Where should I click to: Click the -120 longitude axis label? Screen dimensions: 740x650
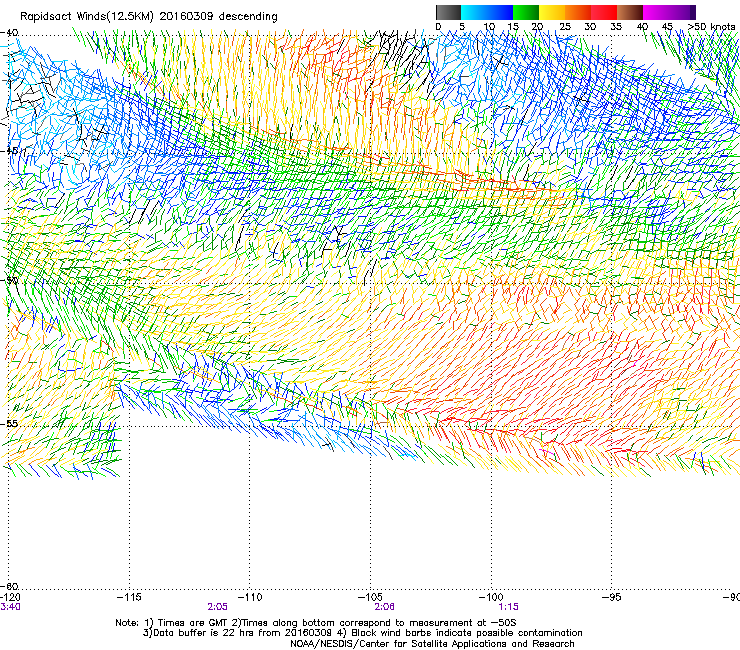pos(9,597)
